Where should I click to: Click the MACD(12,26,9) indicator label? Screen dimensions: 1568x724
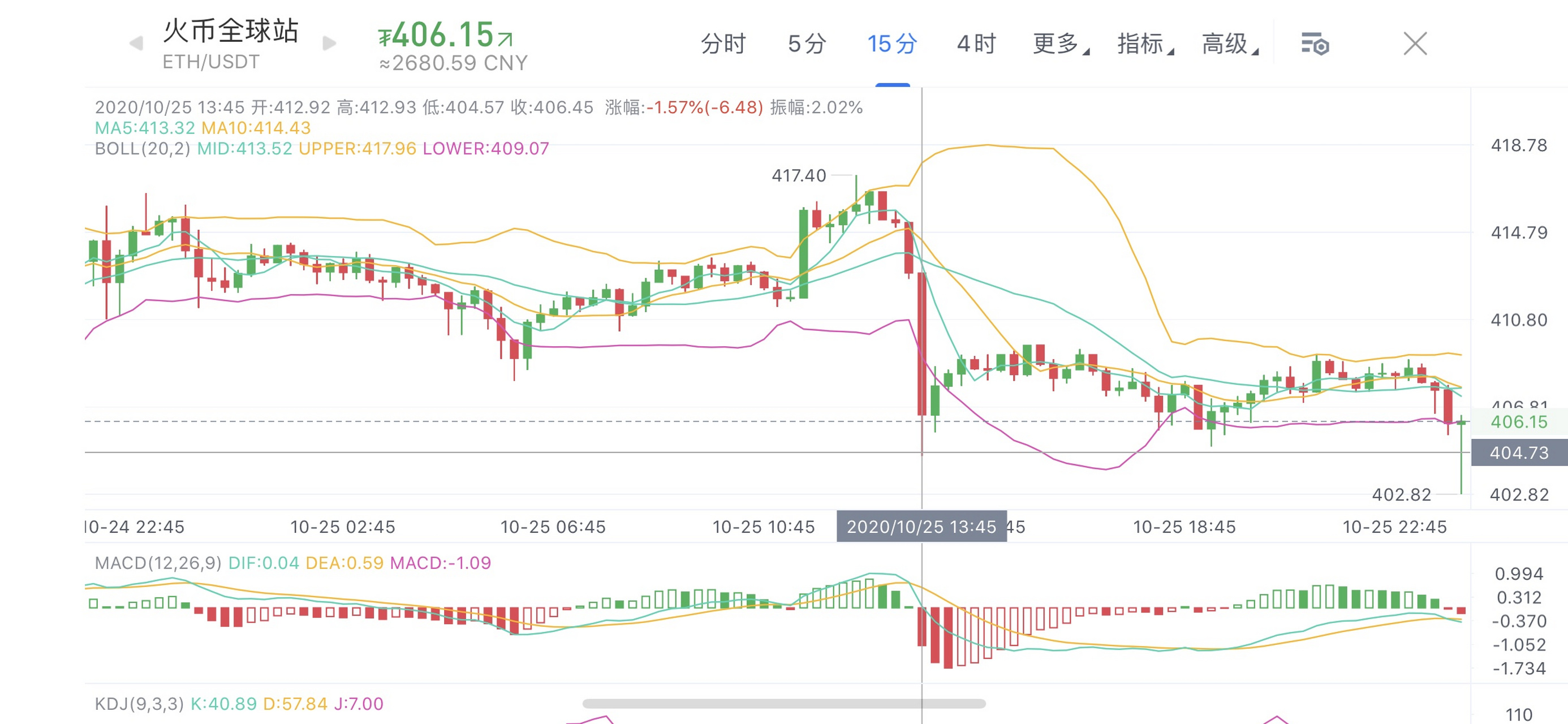point(158,563)
